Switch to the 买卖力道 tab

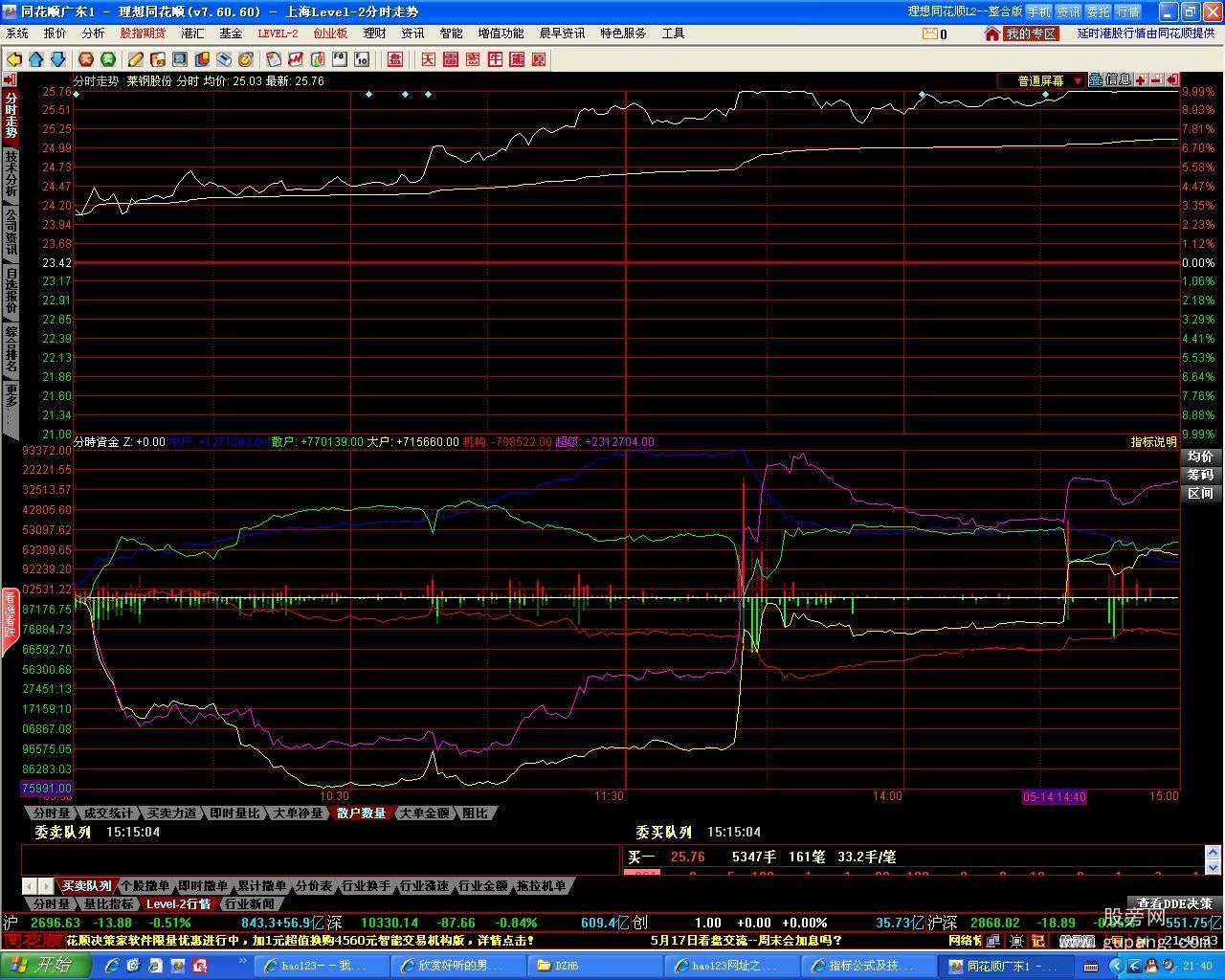171,813
